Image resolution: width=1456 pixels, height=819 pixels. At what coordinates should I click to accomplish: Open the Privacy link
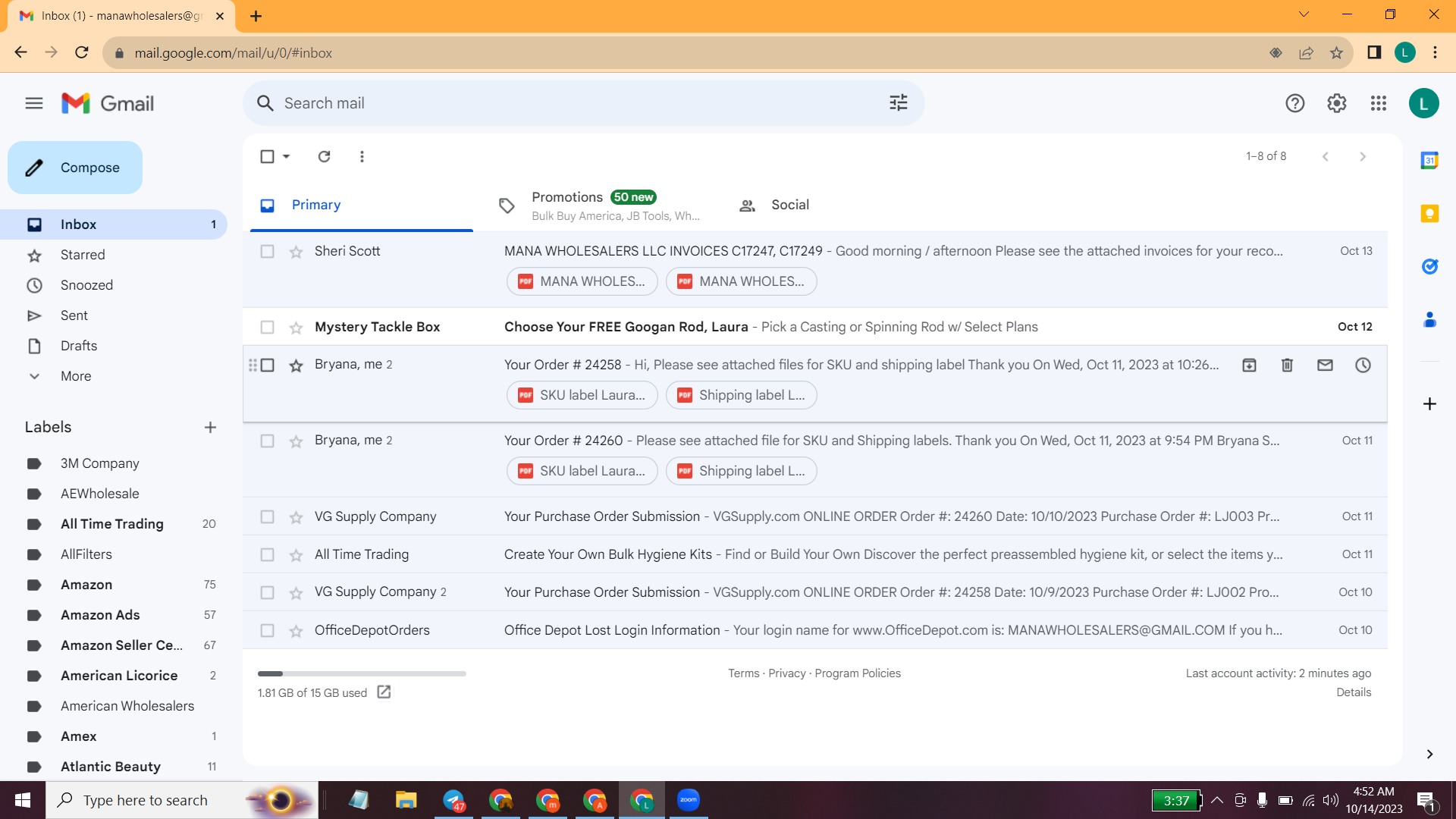pos(787,673)
